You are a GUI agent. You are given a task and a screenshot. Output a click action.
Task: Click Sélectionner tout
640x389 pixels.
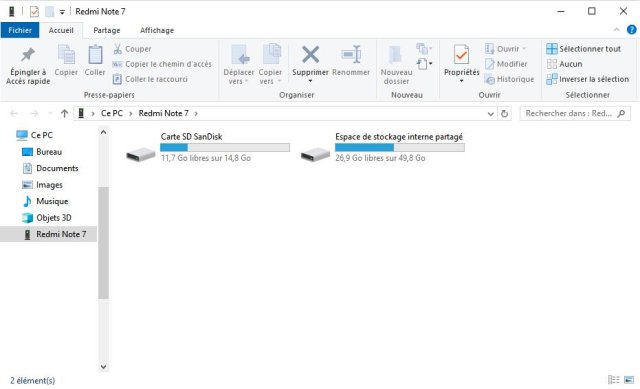pos(584,49)
